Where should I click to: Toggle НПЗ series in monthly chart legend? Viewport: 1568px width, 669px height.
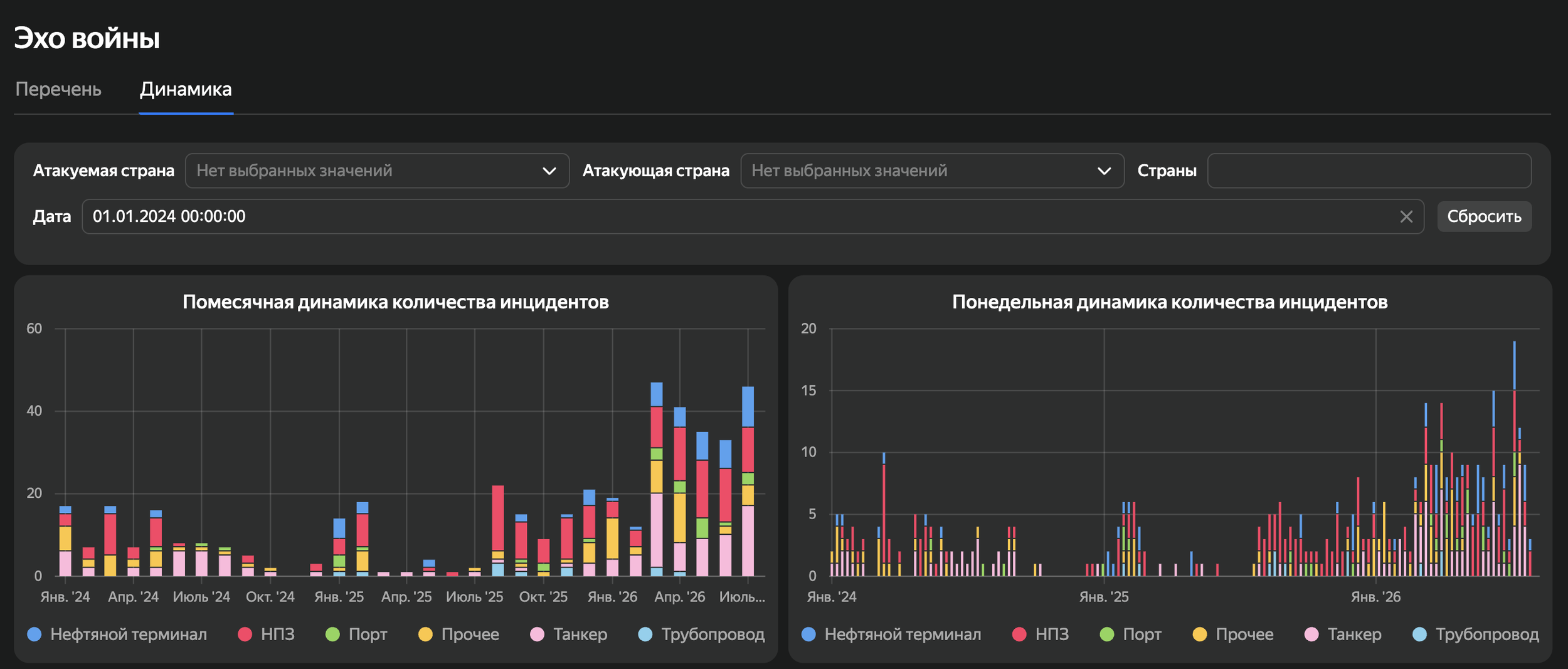click(267, 635)
